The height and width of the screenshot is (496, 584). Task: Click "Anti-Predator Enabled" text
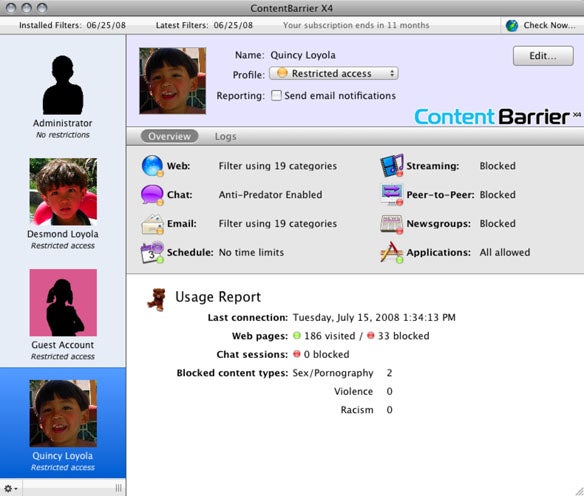tap(270, 194)
